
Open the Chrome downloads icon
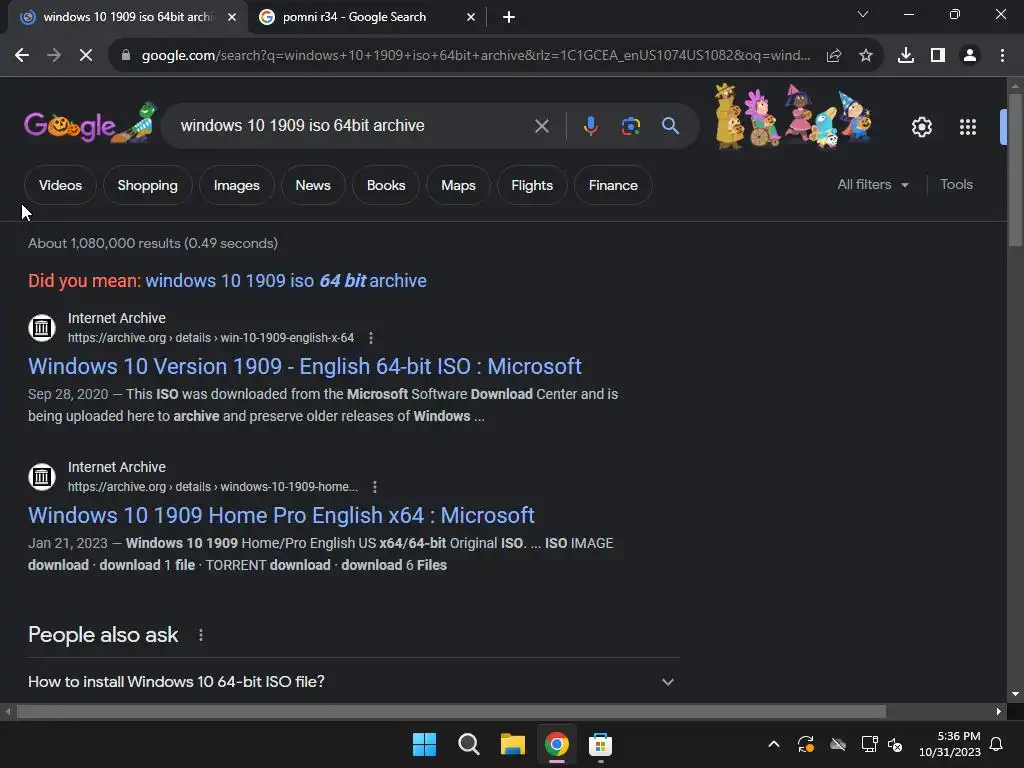[x=906, y=56]
